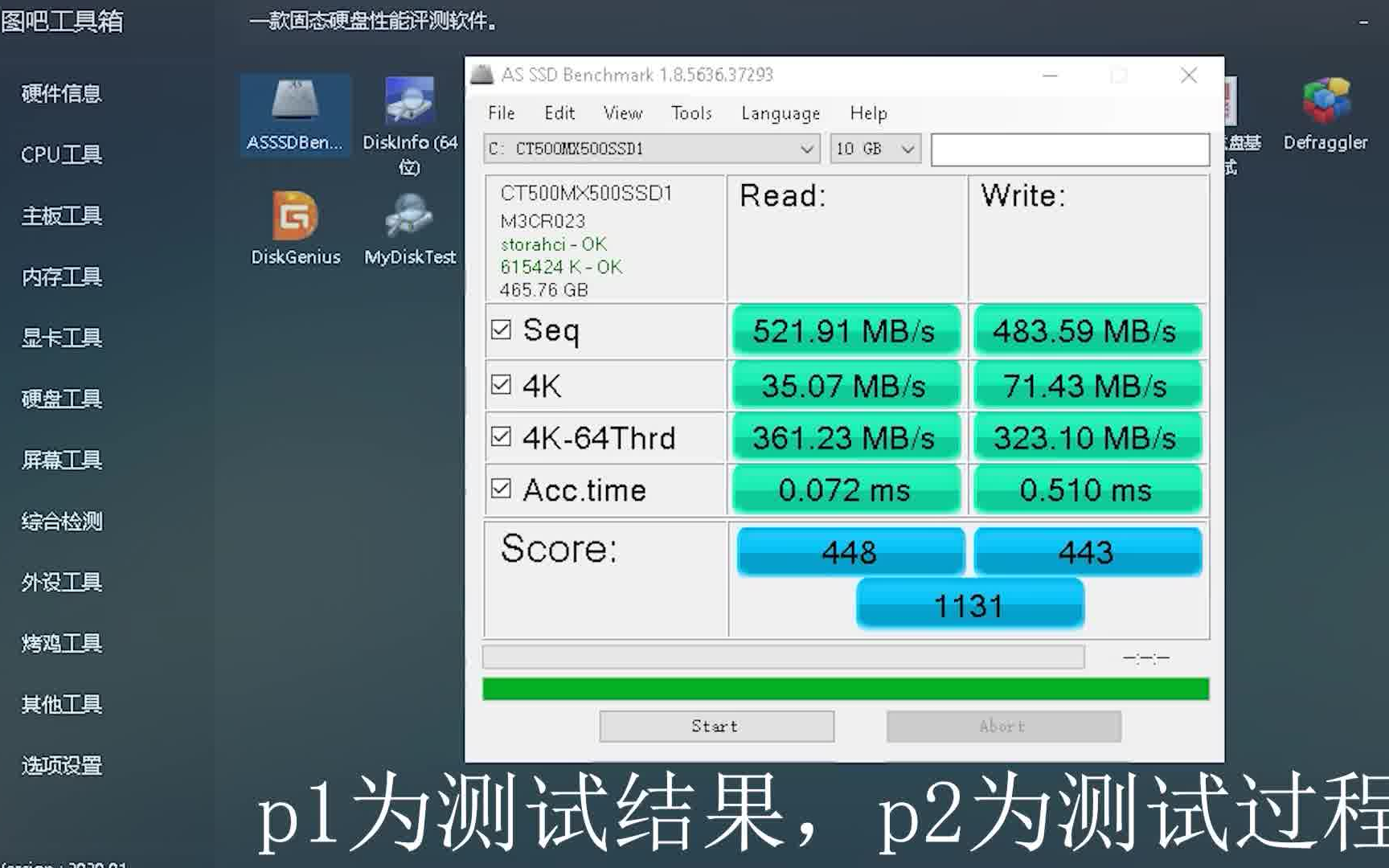Screen dimensions: 1389x868
Task: Launch MyDiskTest tool
Action: pos(410,228)
